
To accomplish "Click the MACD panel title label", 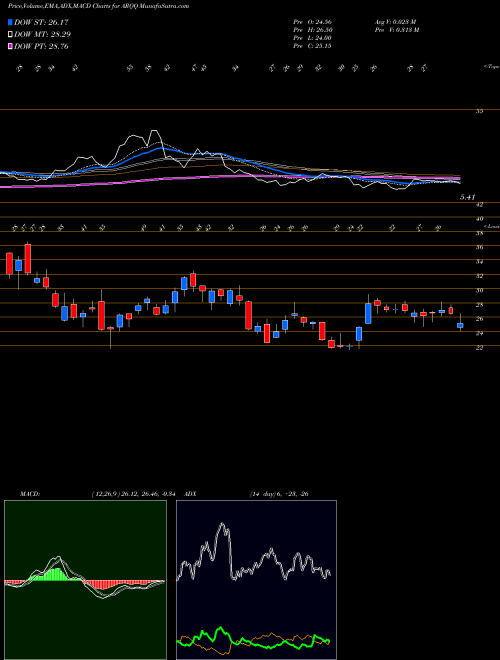I will coord(30,494).
